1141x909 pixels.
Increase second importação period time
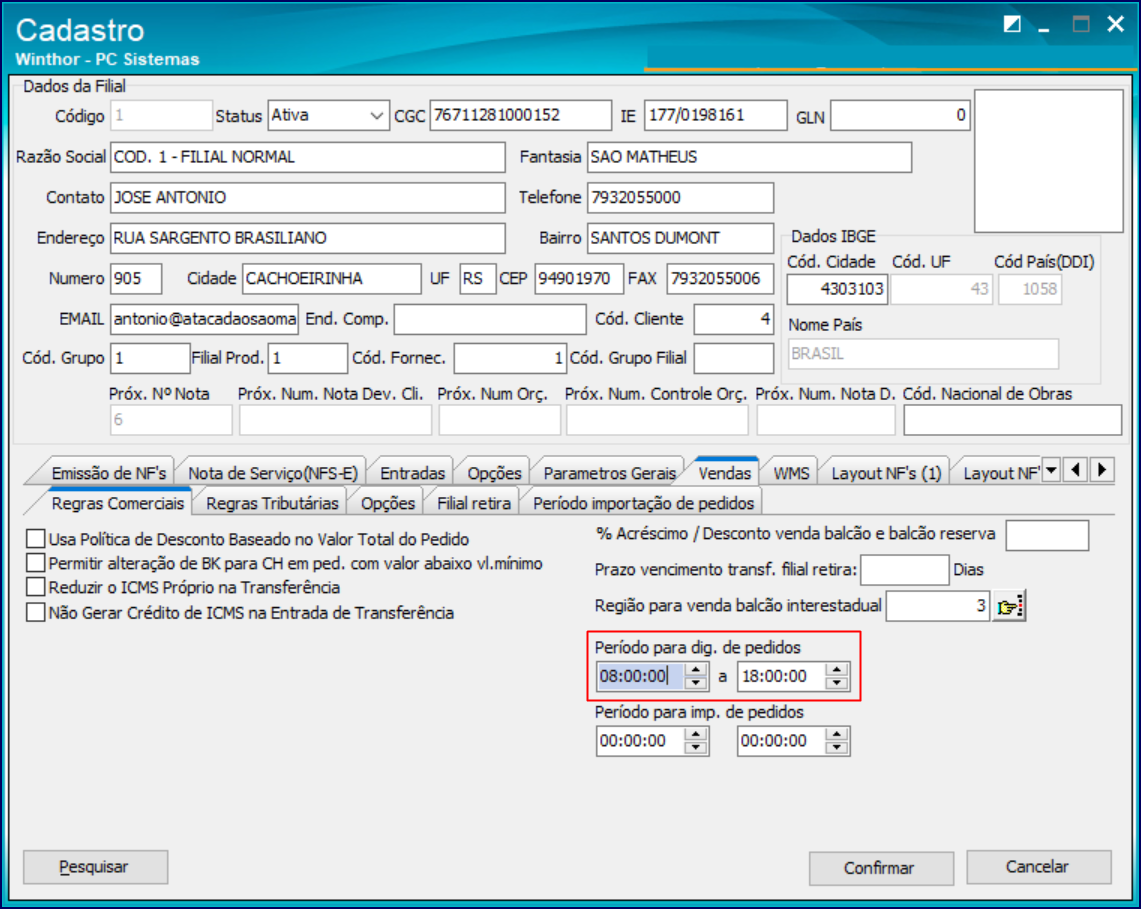(x=837, y=735)
